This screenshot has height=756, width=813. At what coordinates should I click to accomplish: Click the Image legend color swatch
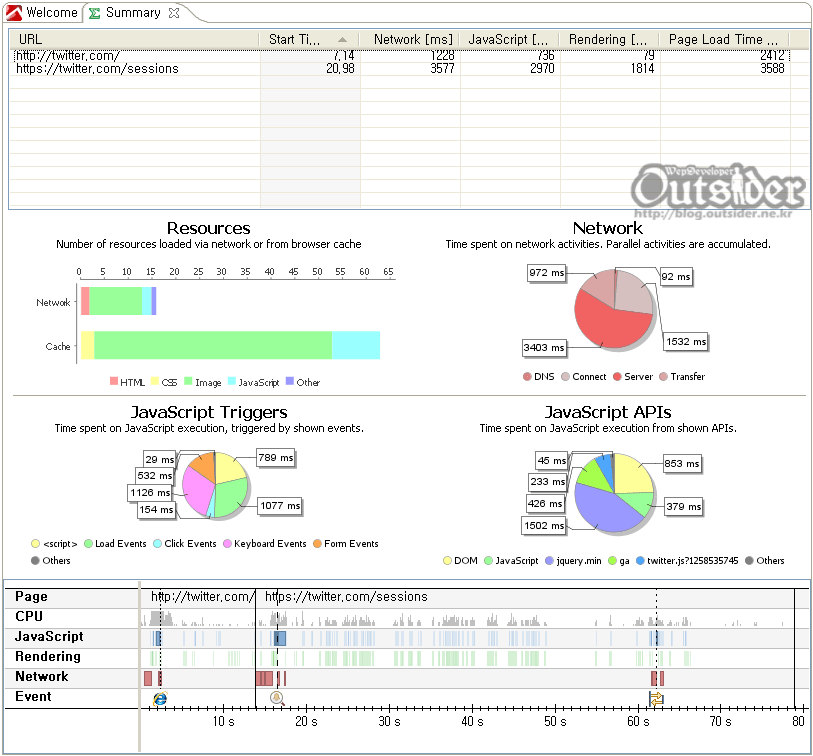coord(188,381)
